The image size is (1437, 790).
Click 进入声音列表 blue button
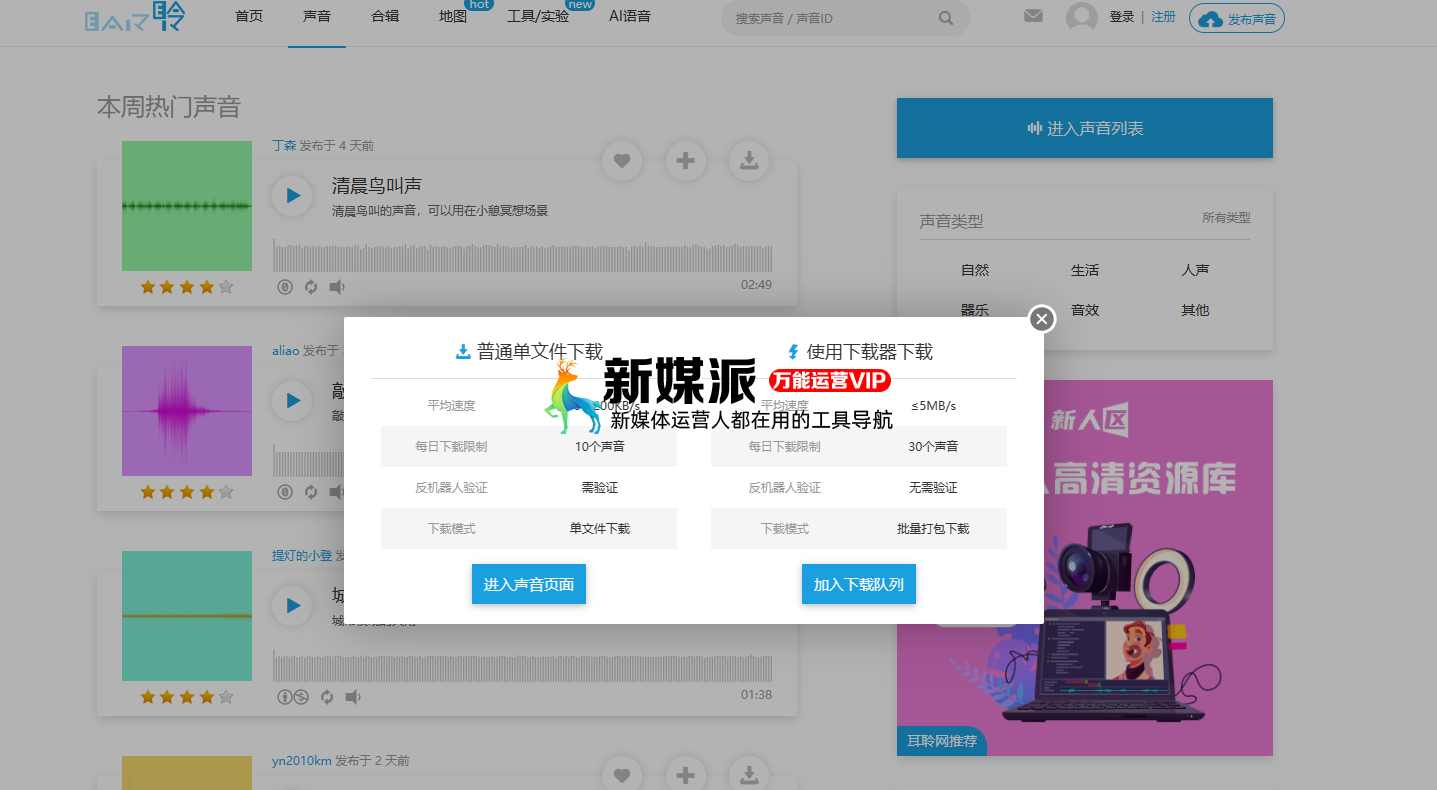(1085, 128)
